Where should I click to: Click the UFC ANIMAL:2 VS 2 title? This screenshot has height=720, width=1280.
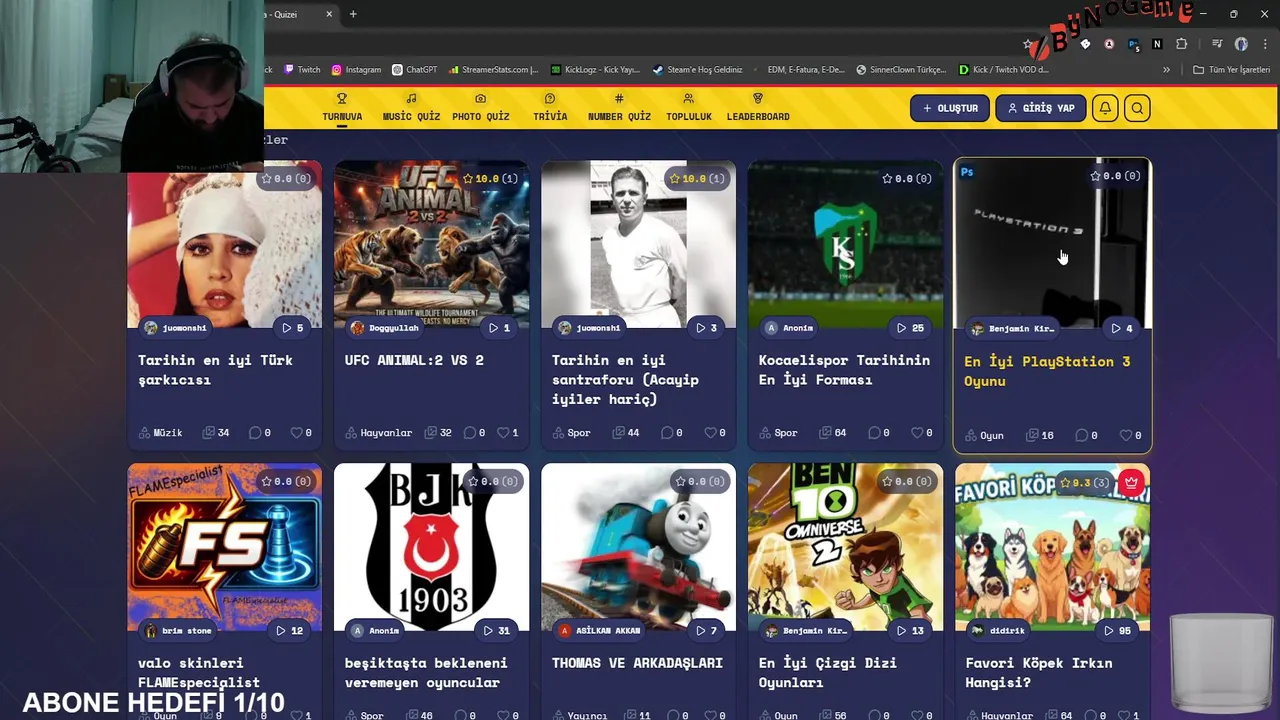tap(414, 360)
